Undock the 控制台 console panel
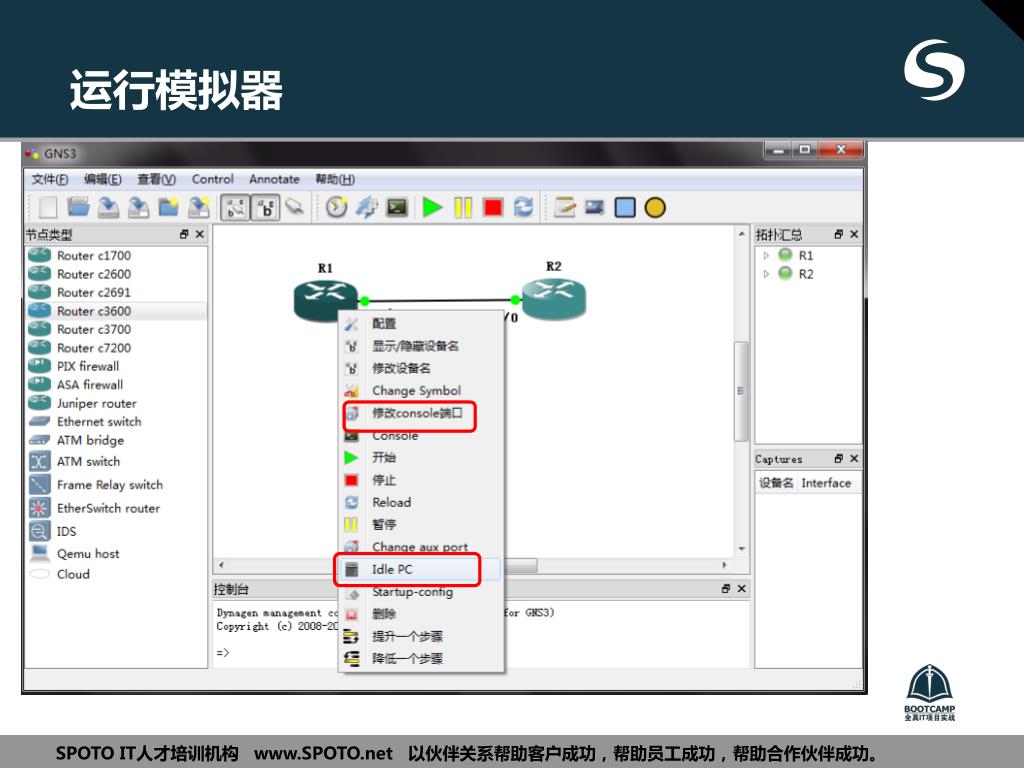This screenshot has width=1024, height=768. [726, 588]
